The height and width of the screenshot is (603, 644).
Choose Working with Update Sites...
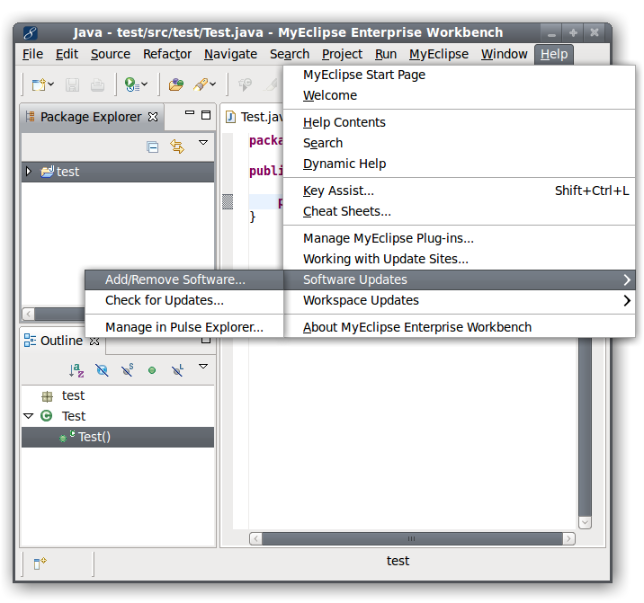click(459, 259)
